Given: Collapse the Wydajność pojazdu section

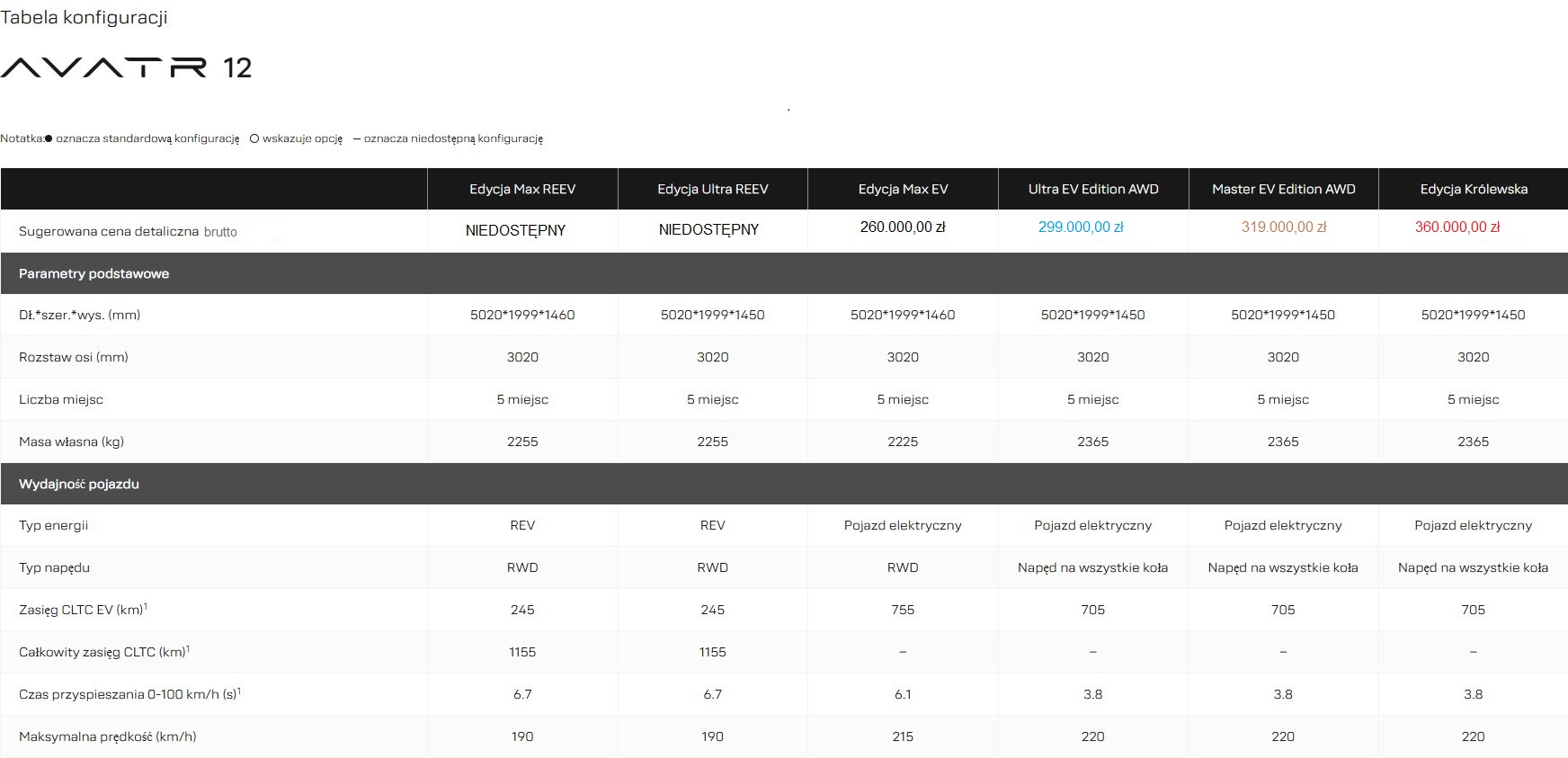Looking at the screenshot, I should pyautogui.click(x=79, y=484).
